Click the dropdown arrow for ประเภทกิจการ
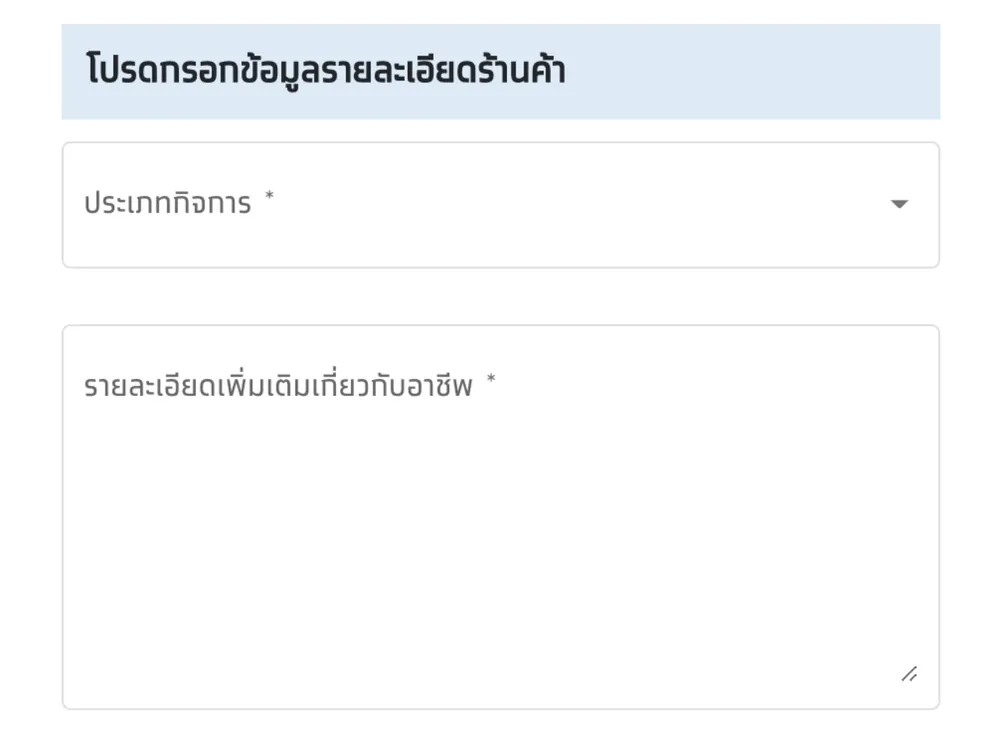Screen dimensions: 1000x744 click(899, 204)
